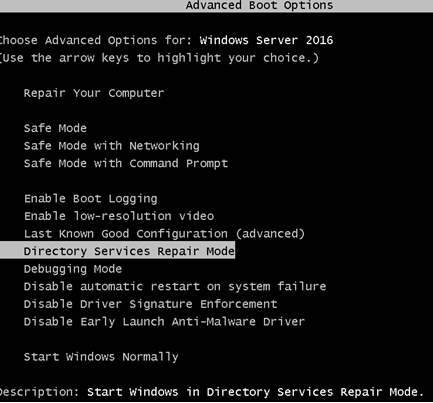Screen dimensions: 433x403
Task: Choose Safe Mode boot entry
Action: [55, 128]
